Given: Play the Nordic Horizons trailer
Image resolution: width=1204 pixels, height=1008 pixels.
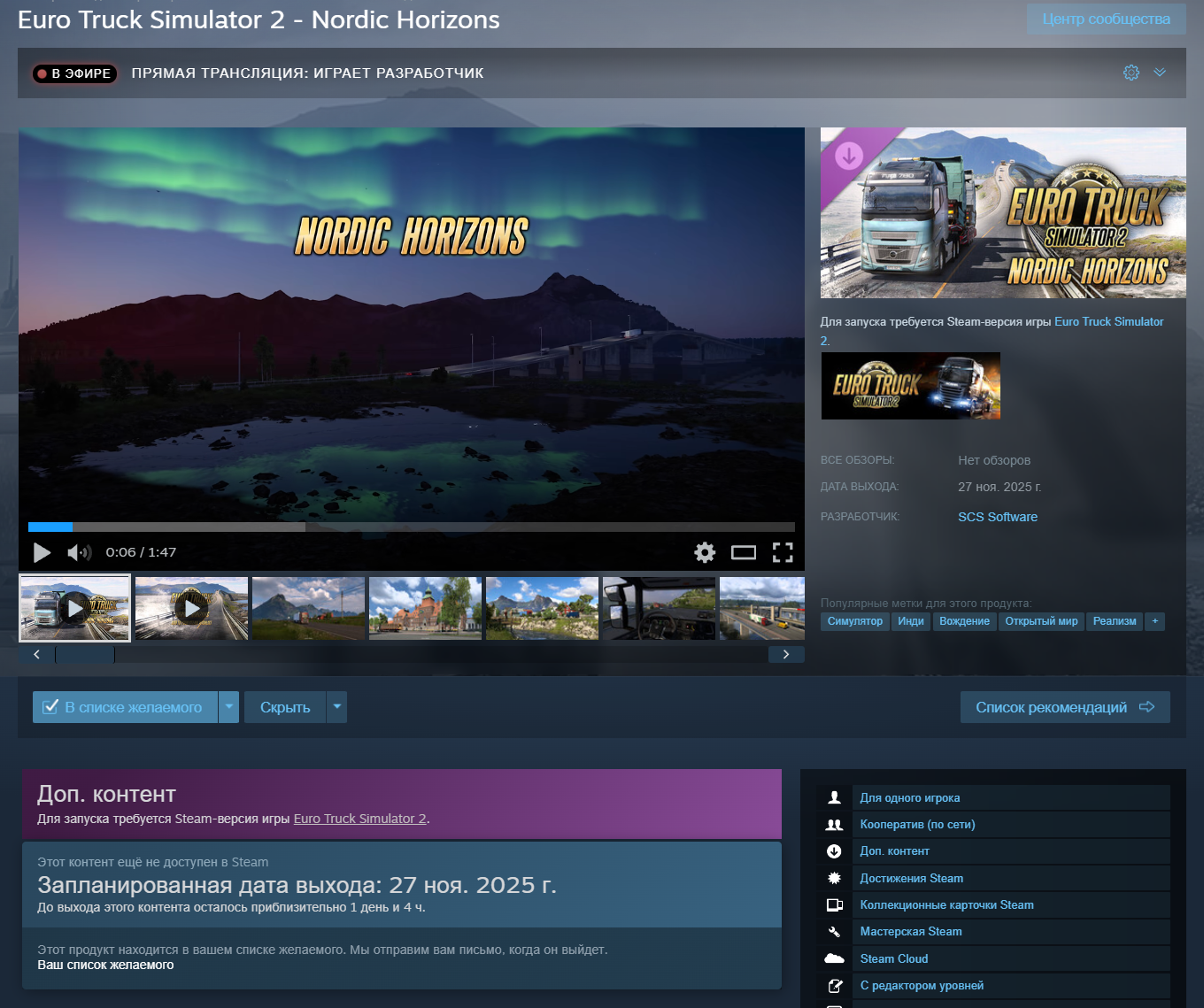Looking at the screenshot, I should [42, 552].
